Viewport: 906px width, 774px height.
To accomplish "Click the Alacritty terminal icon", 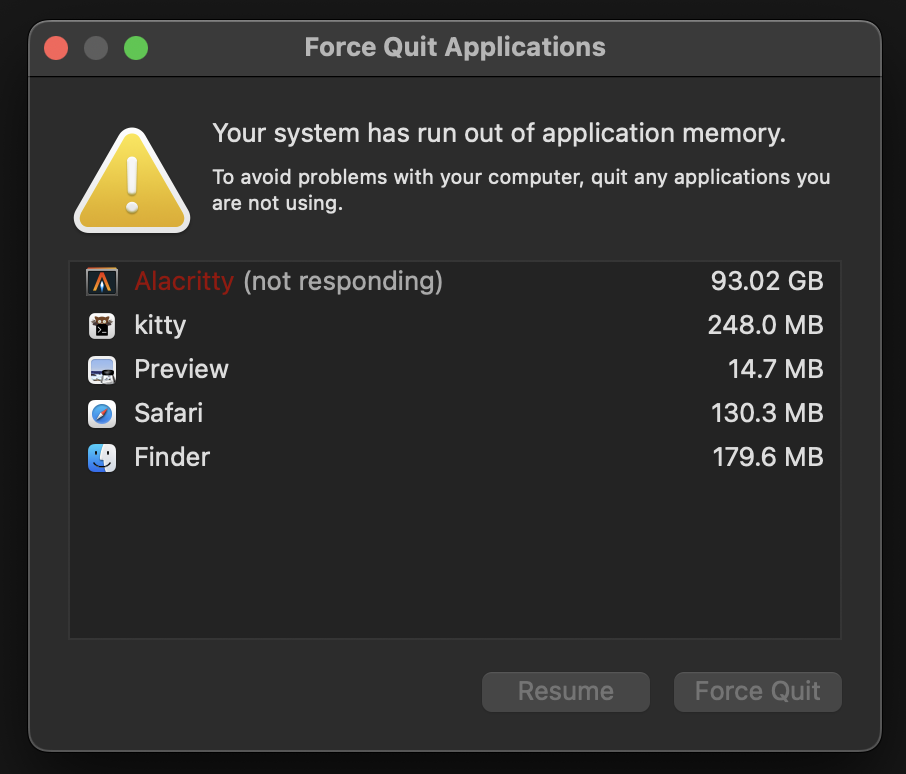I will pos(101,281).
